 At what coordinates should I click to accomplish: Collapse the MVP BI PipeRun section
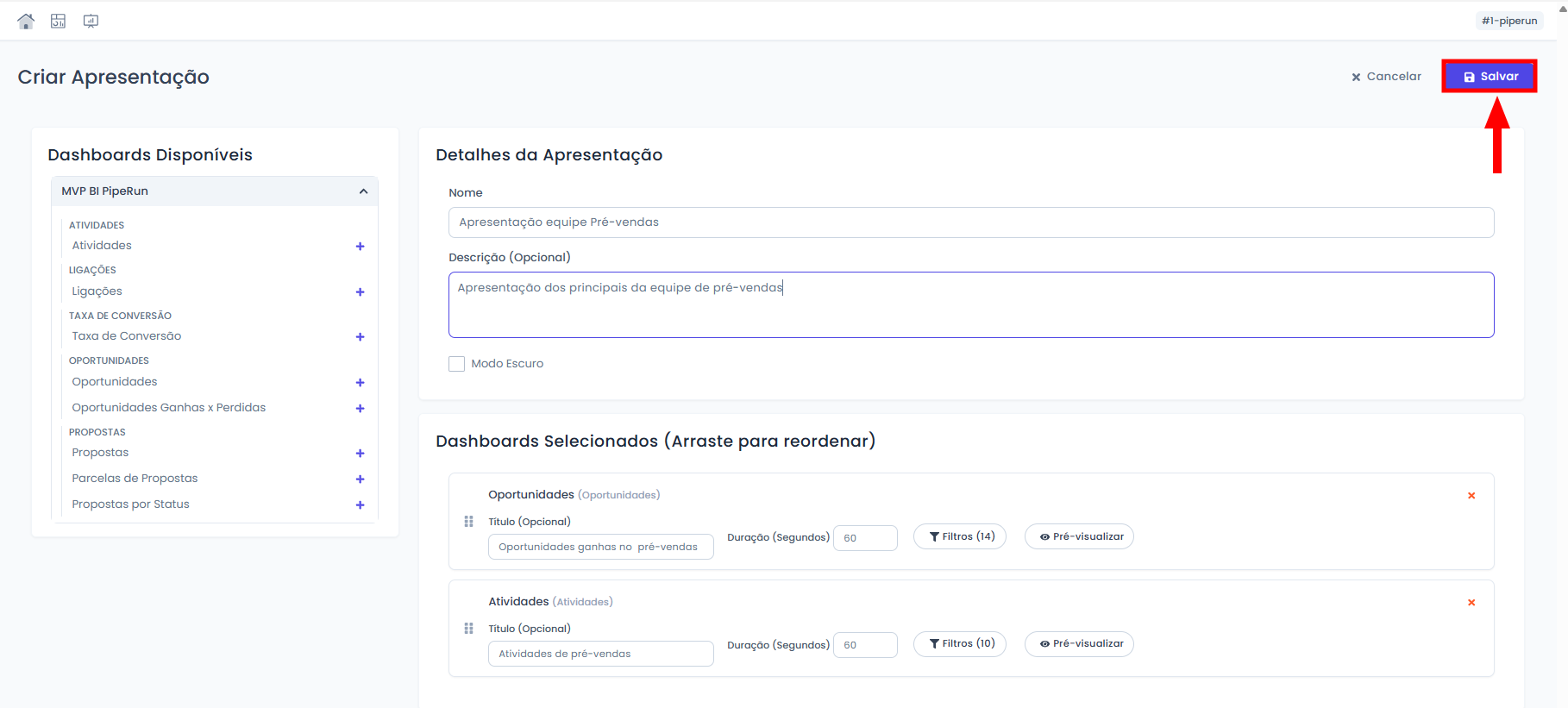[x=363, y=191]
